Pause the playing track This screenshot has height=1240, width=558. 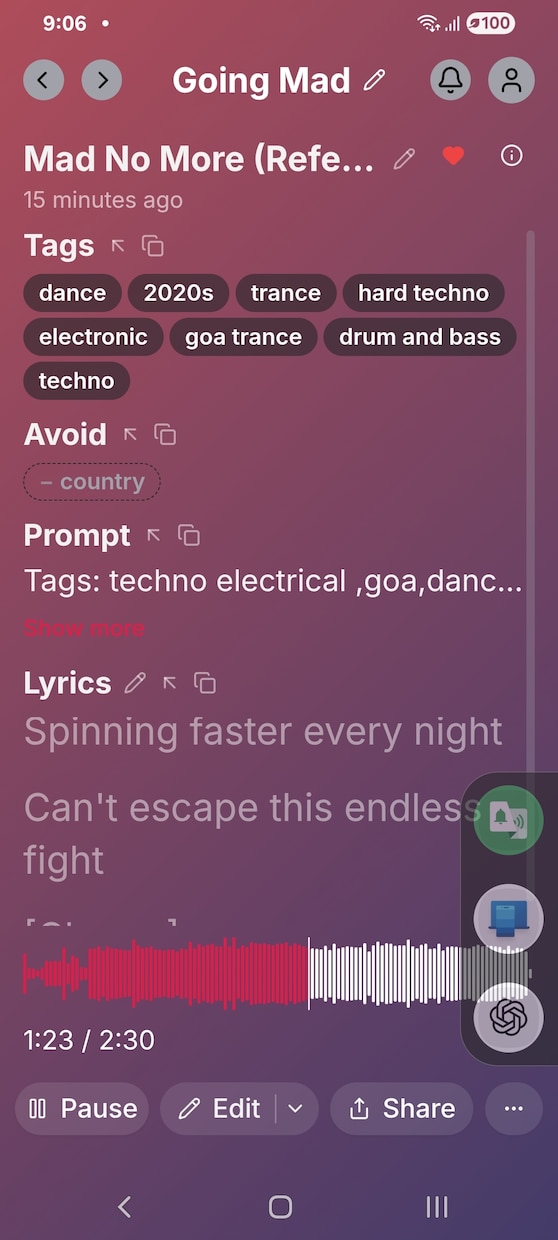[82, 1108]
